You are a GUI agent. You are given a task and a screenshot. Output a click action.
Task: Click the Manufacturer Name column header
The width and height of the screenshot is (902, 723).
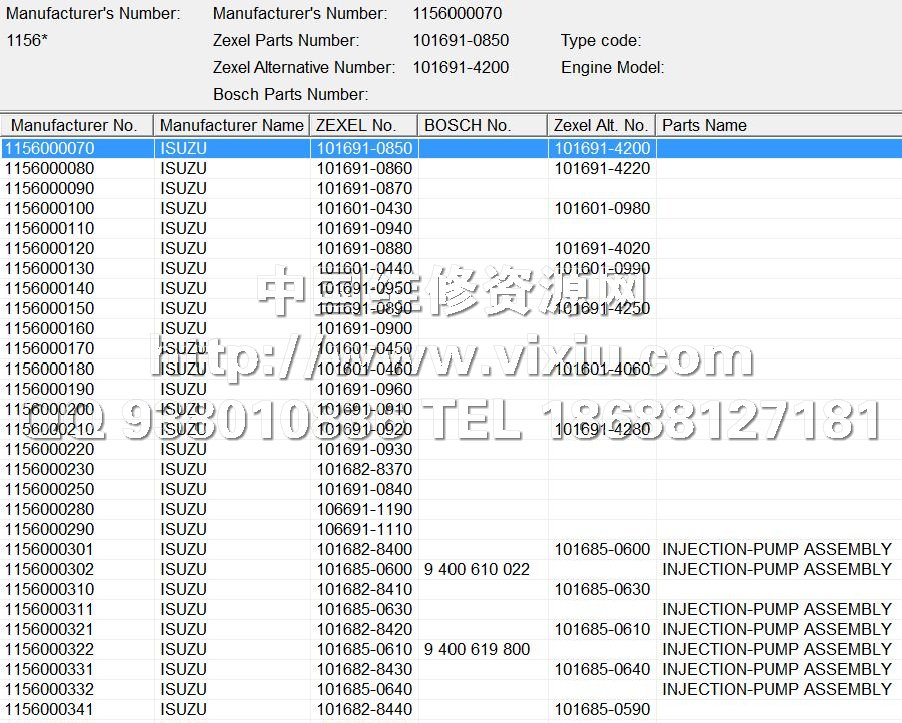231,125
